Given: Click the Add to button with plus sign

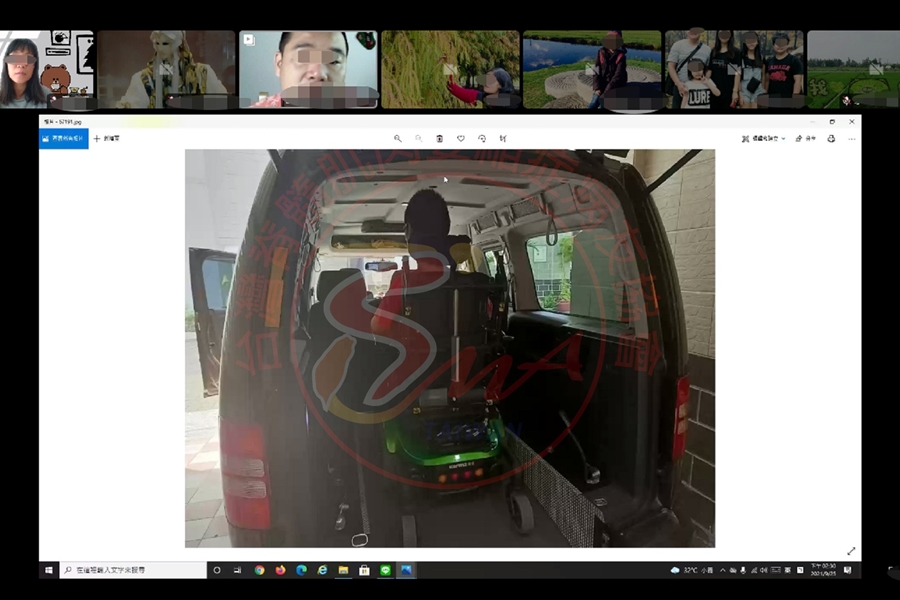Looking at the screenshot, I should click(107, 138).
